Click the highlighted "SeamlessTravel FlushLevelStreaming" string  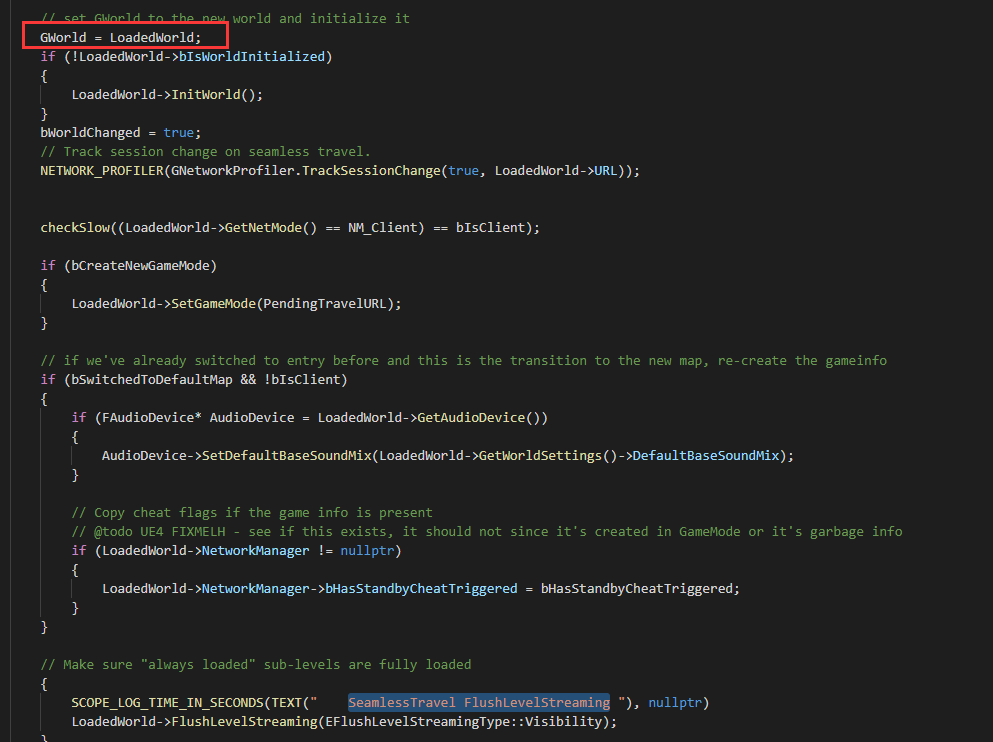tap(478, 702)
